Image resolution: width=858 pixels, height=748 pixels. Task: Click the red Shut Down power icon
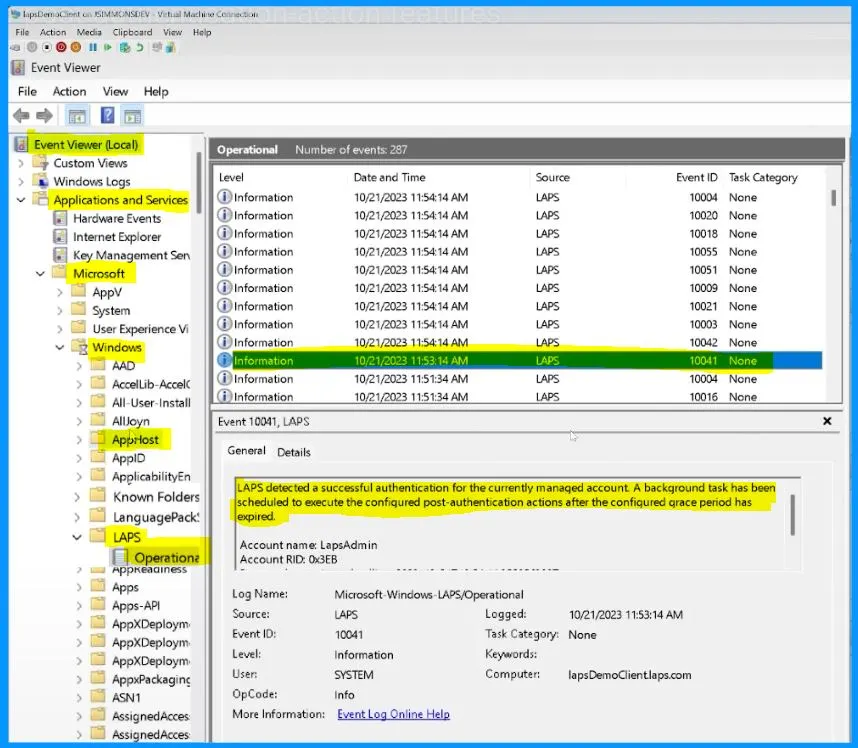(61, 48)
